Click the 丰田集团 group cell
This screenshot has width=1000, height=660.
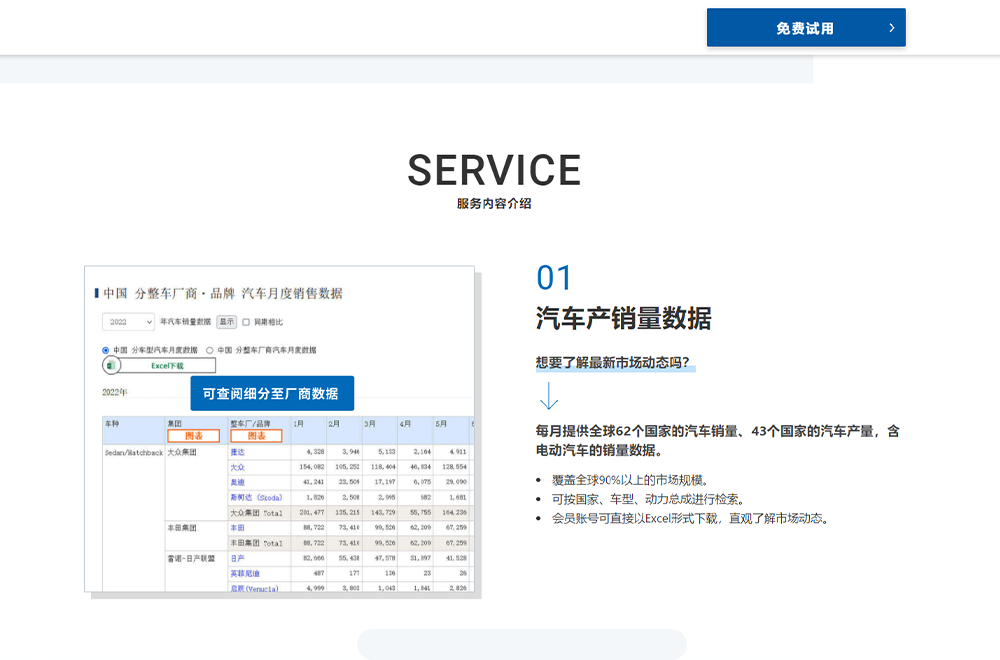(x=182, y=528)
